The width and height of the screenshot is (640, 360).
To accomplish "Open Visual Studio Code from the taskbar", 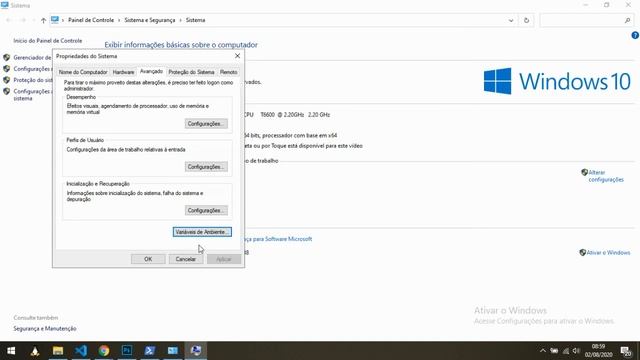I will click(x=81, y=351).
